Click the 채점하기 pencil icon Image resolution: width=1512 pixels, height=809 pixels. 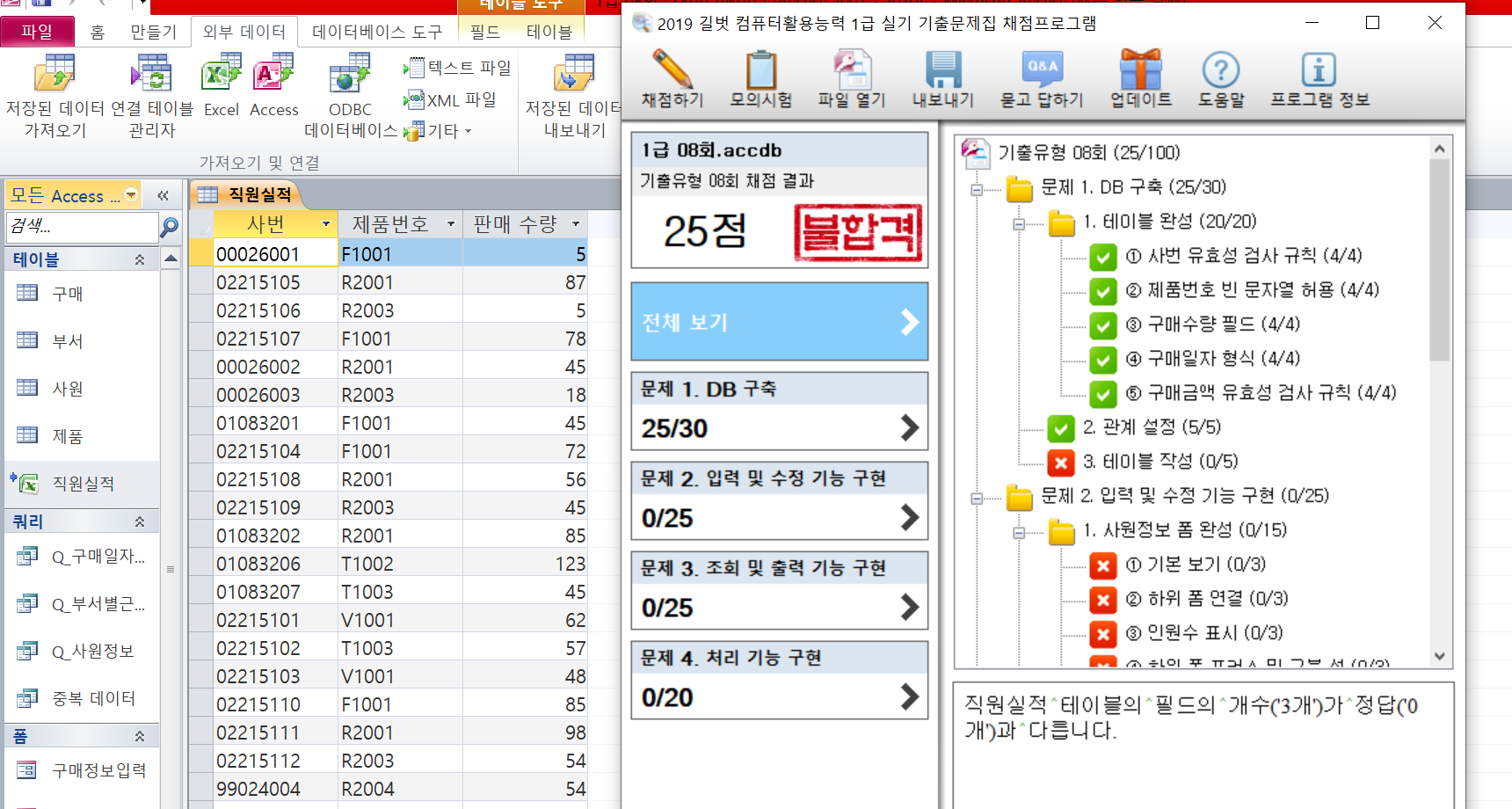coord(672,72)
